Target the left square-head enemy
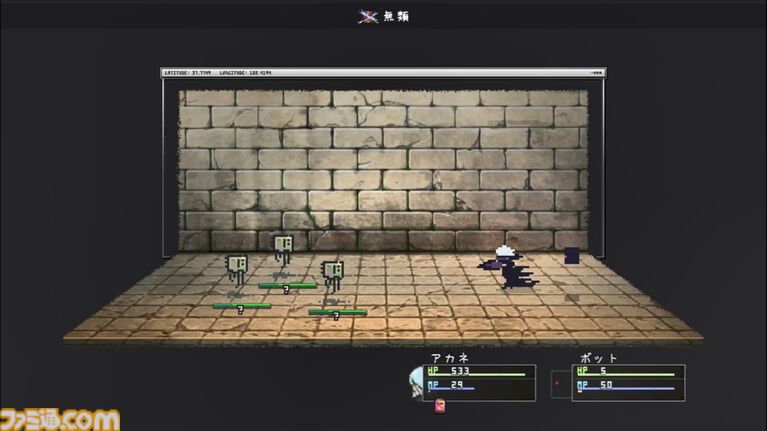 236,270
